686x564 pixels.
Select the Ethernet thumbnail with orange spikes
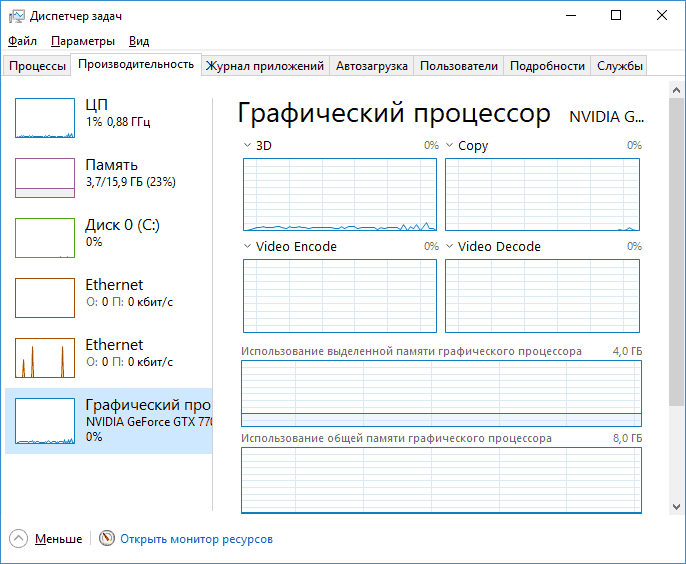[45, 357]
